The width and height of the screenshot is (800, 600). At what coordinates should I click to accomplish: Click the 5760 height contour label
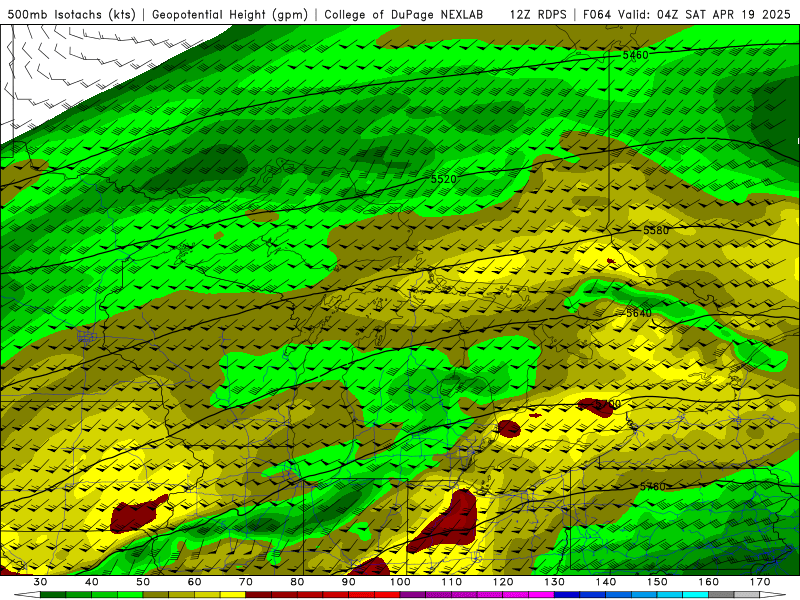pyautogui.click(x=653, y=486)
